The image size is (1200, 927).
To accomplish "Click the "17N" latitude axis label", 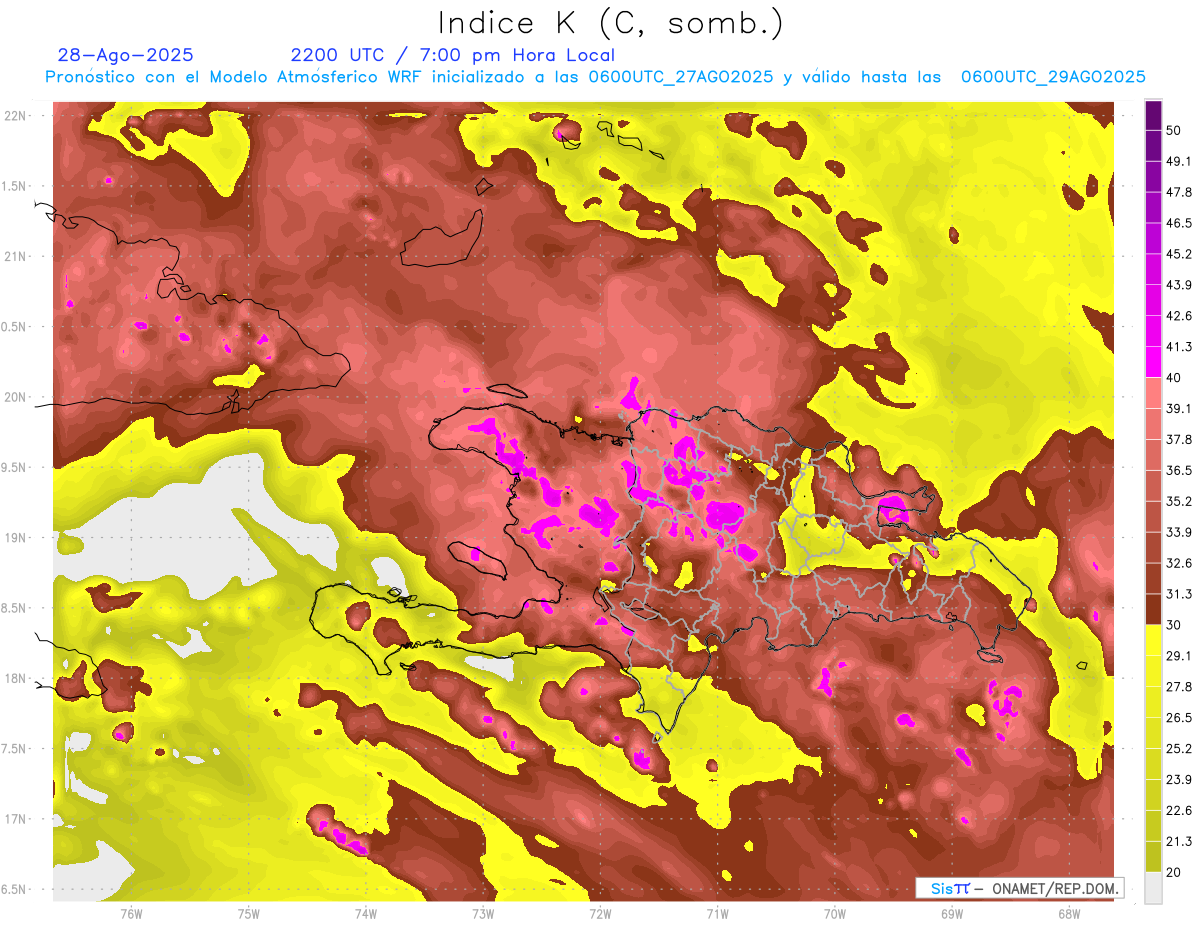I will click(x=15, y=819).
